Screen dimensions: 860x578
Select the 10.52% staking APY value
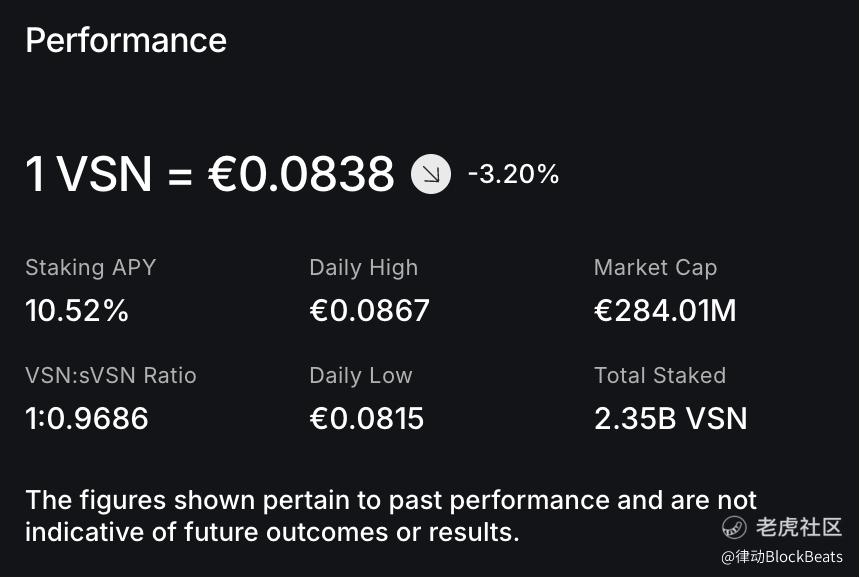77,311
